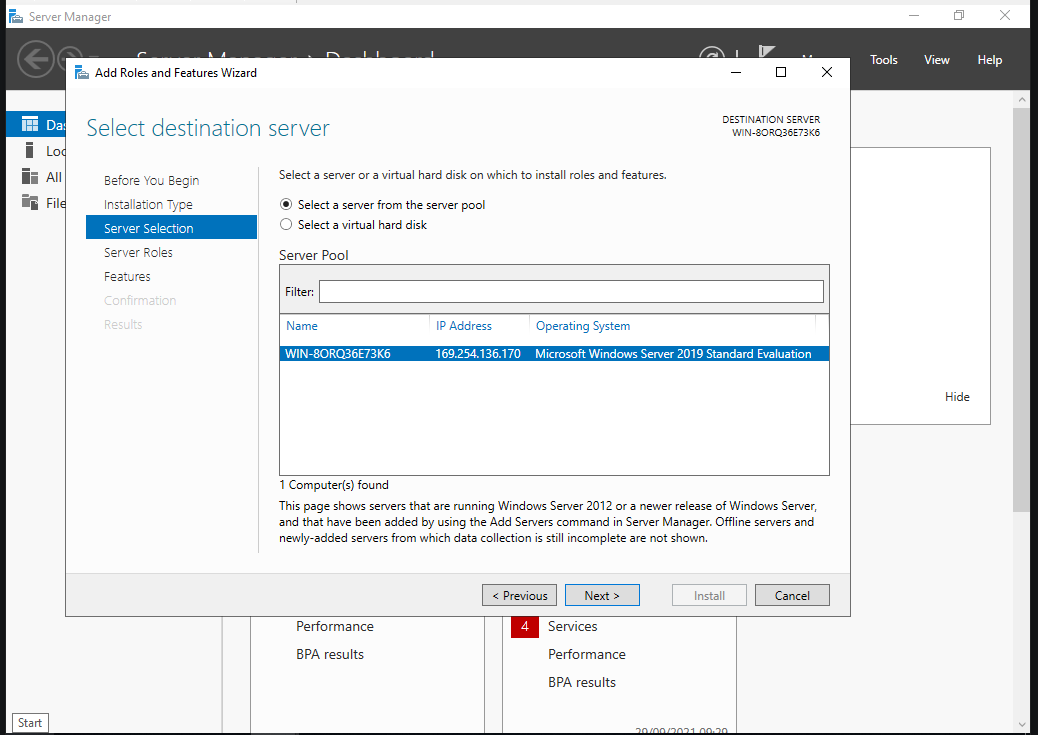1038x735 pixels.
Task: Sort server pool by IP Address column
Action: (464, 326)
